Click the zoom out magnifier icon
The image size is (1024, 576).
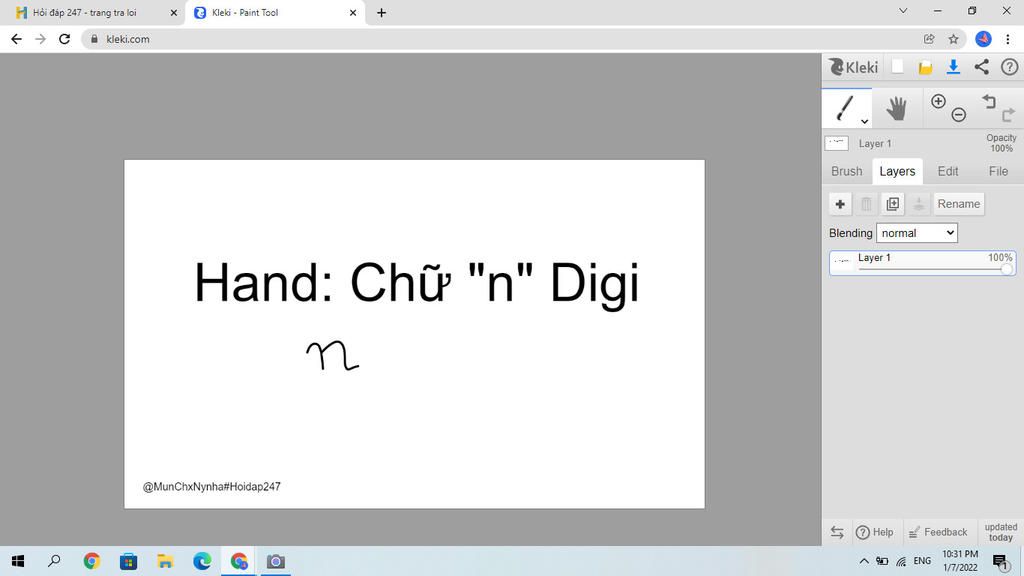959,115
